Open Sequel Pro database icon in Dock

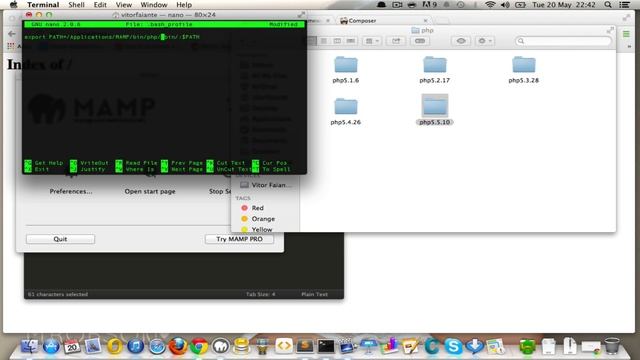[241, 347]
